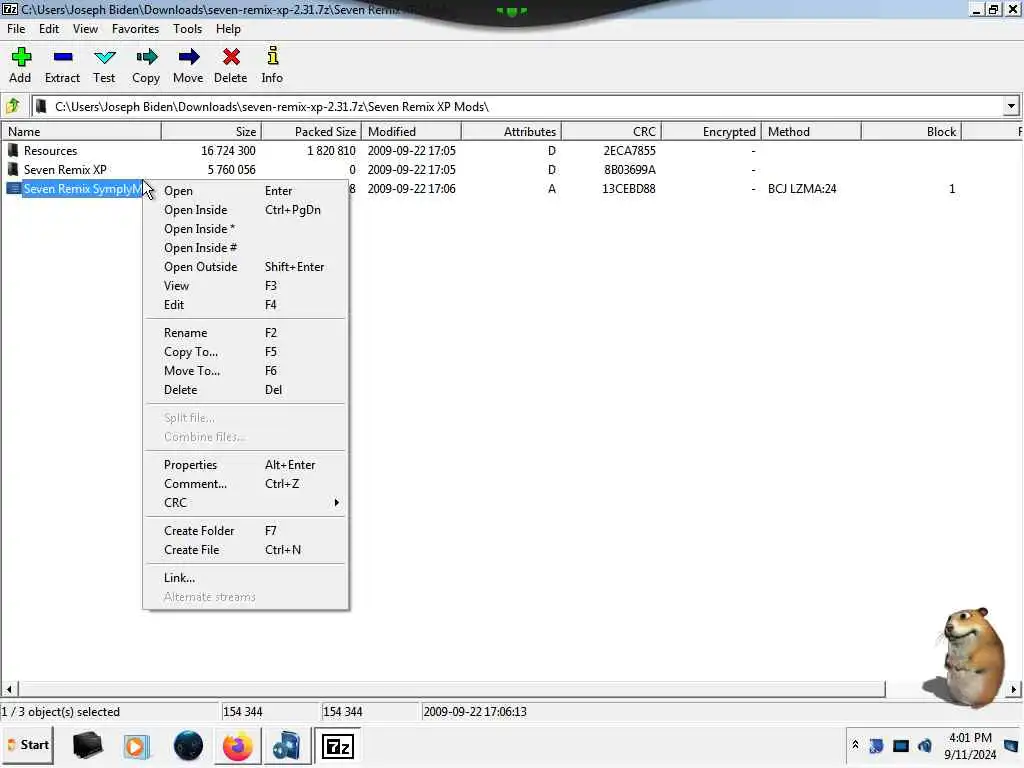
Task: Choose Open Inside * in context menu
Action: [246, 229]
